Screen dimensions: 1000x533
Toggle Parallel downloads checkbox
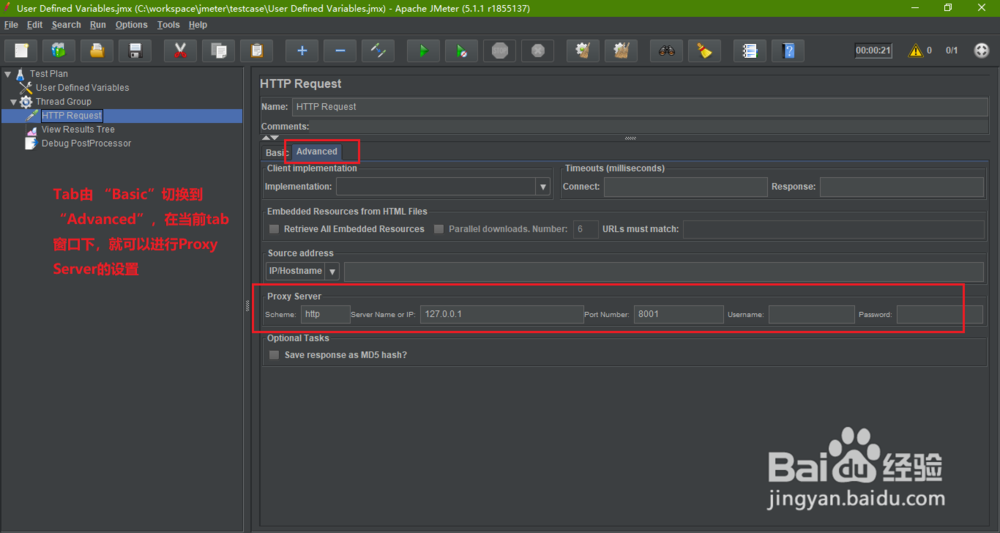[x=439, y=229]
